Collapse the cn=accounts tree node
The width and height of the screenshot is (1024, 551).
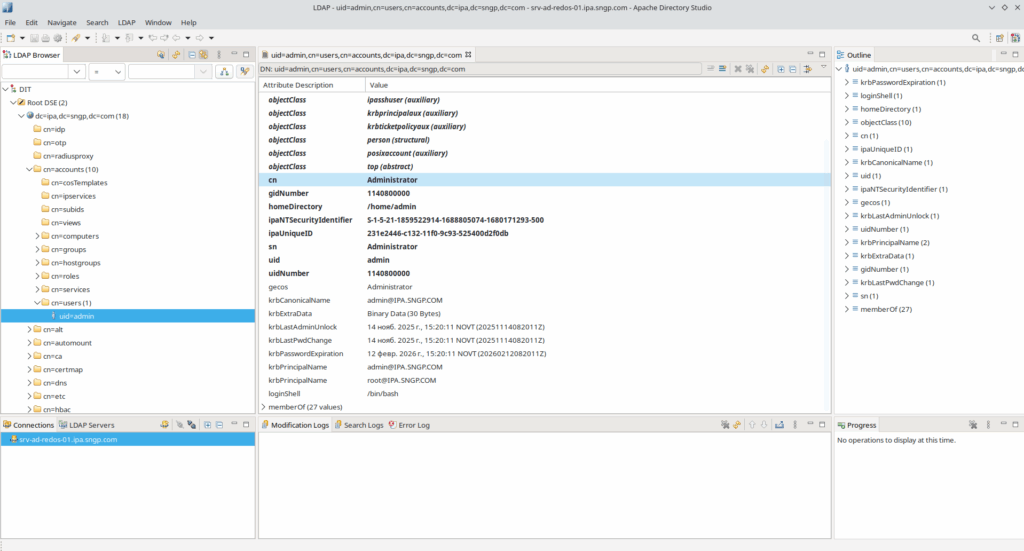click(x=29, y=169)
